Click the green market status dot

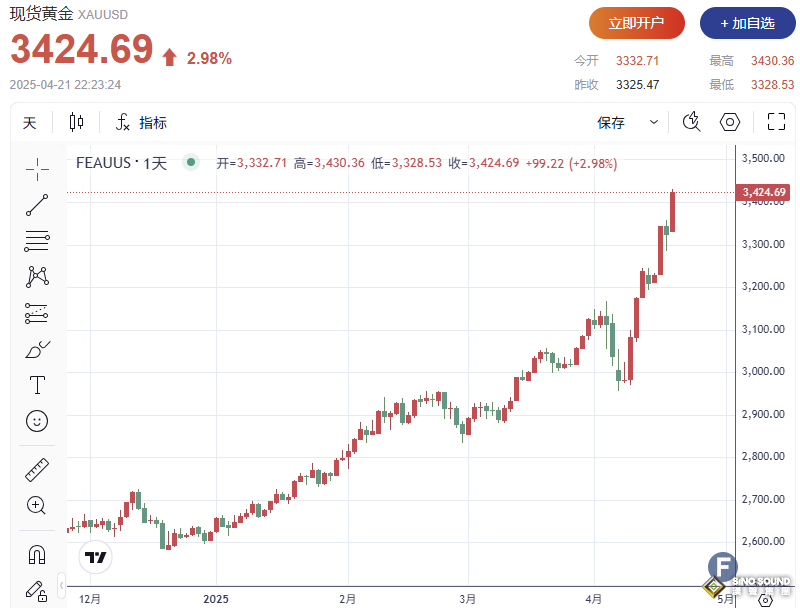(191, 162)
